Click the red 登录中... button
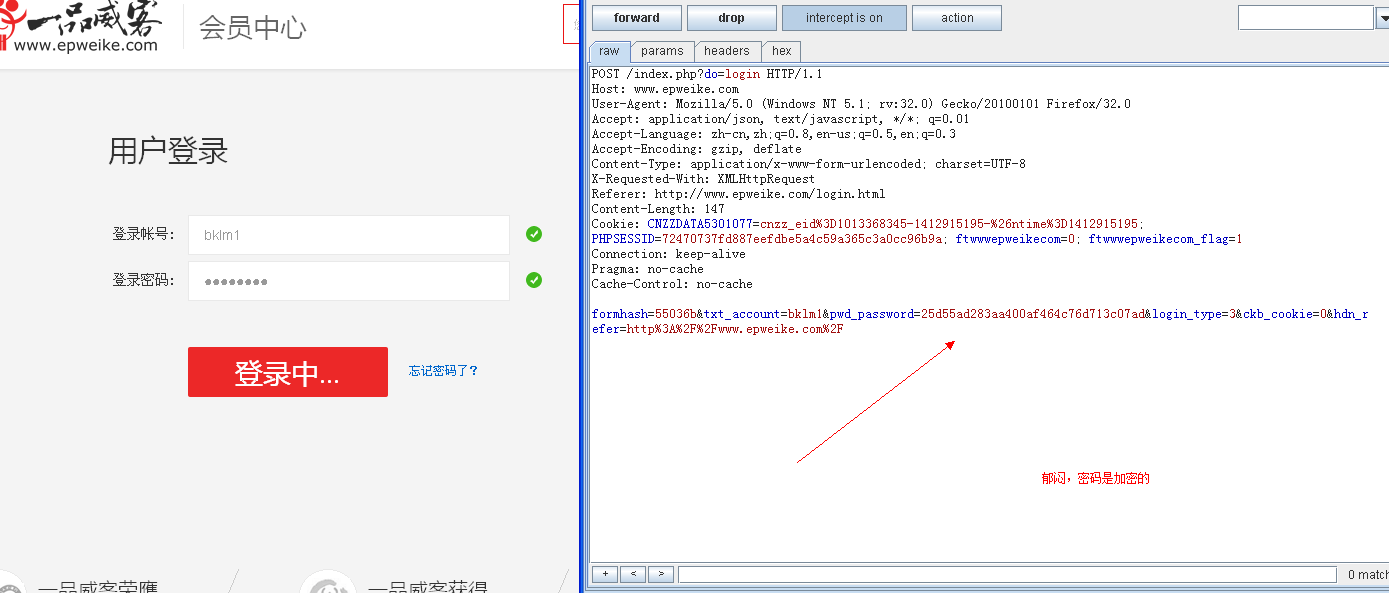1389x593 pixels. pos(288,372)
